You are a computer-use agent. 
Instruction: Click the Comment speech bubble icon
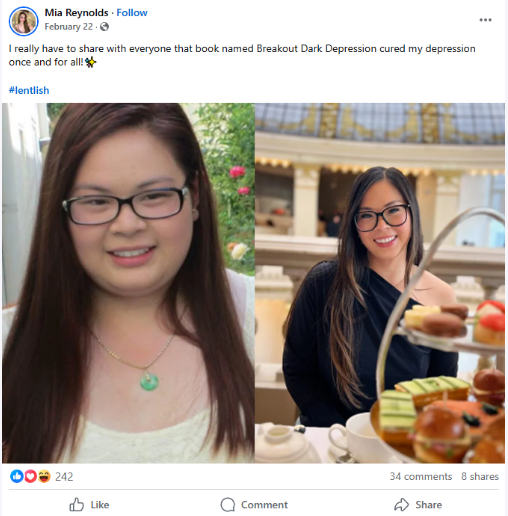pos(228,505)
